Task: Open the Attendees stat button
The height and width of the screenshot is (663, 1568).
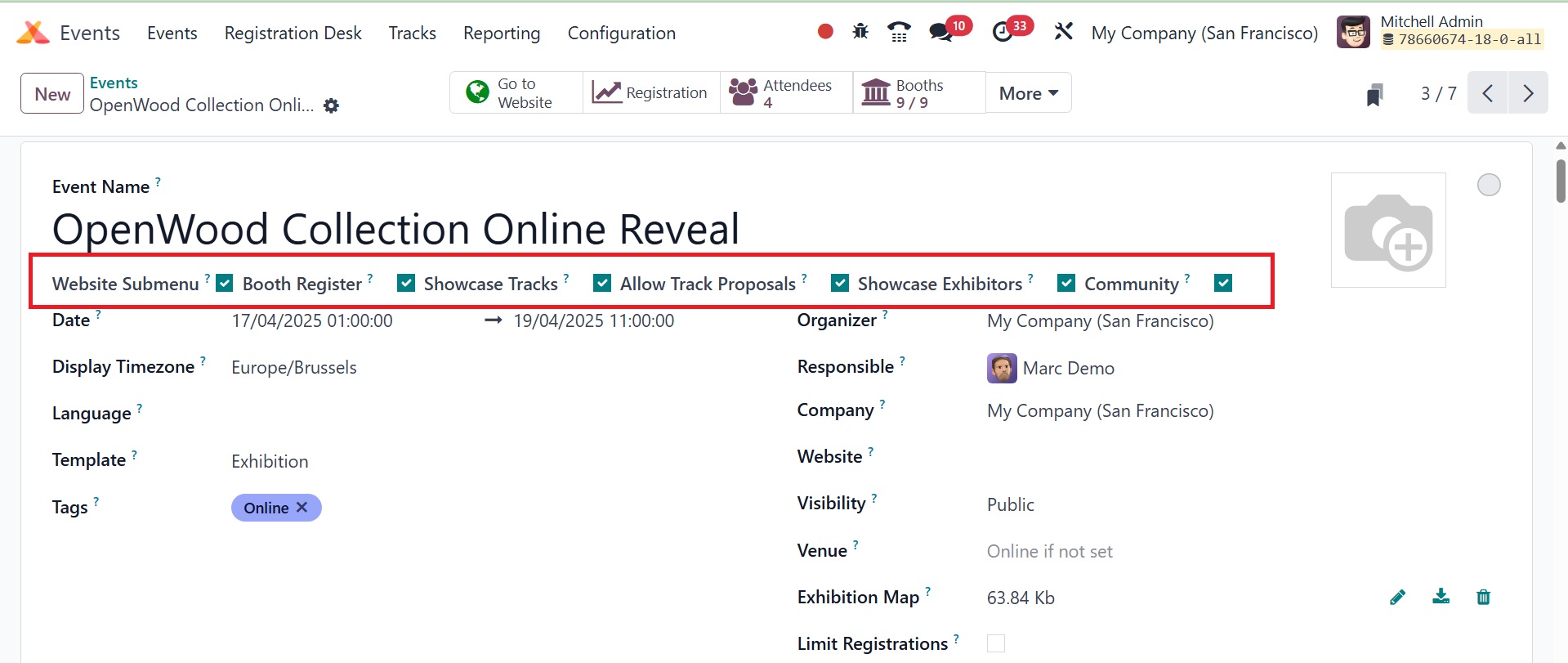Action: 786,93
